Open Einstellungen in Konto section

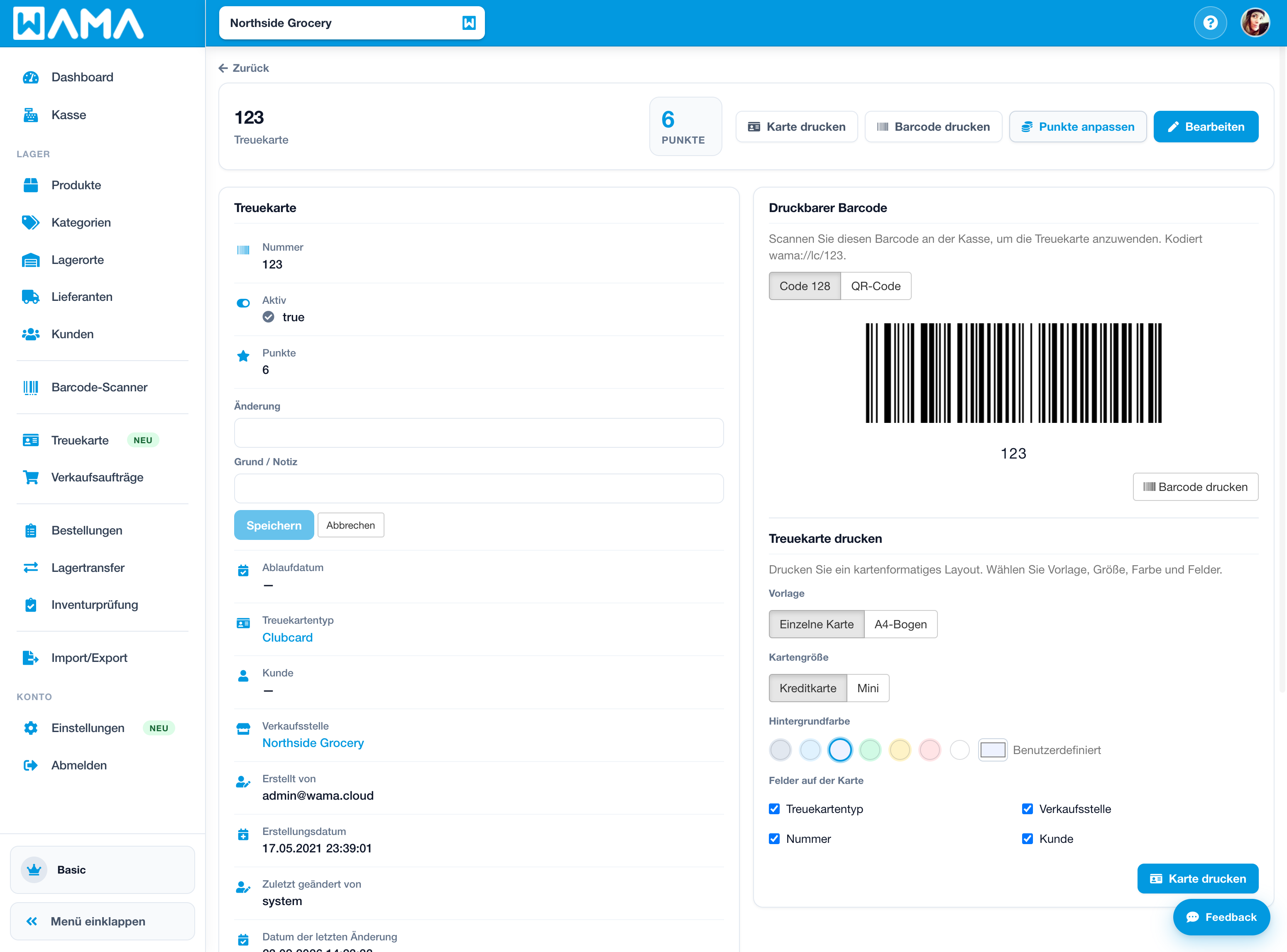click(103, 728)
